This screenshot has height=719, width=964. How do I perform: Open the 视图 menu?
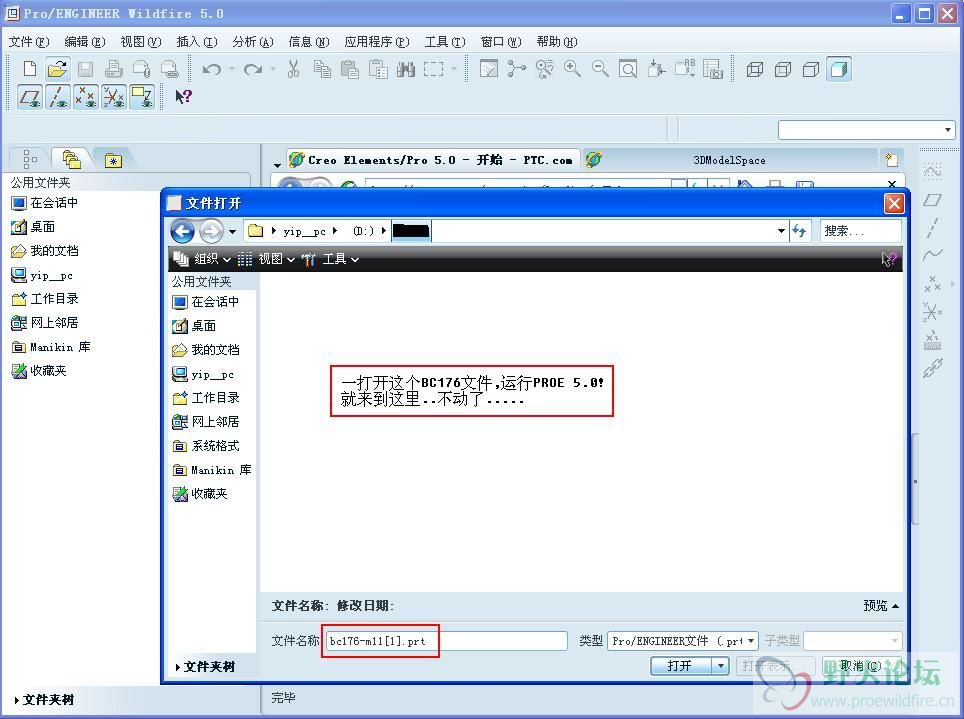coord(141,42)
